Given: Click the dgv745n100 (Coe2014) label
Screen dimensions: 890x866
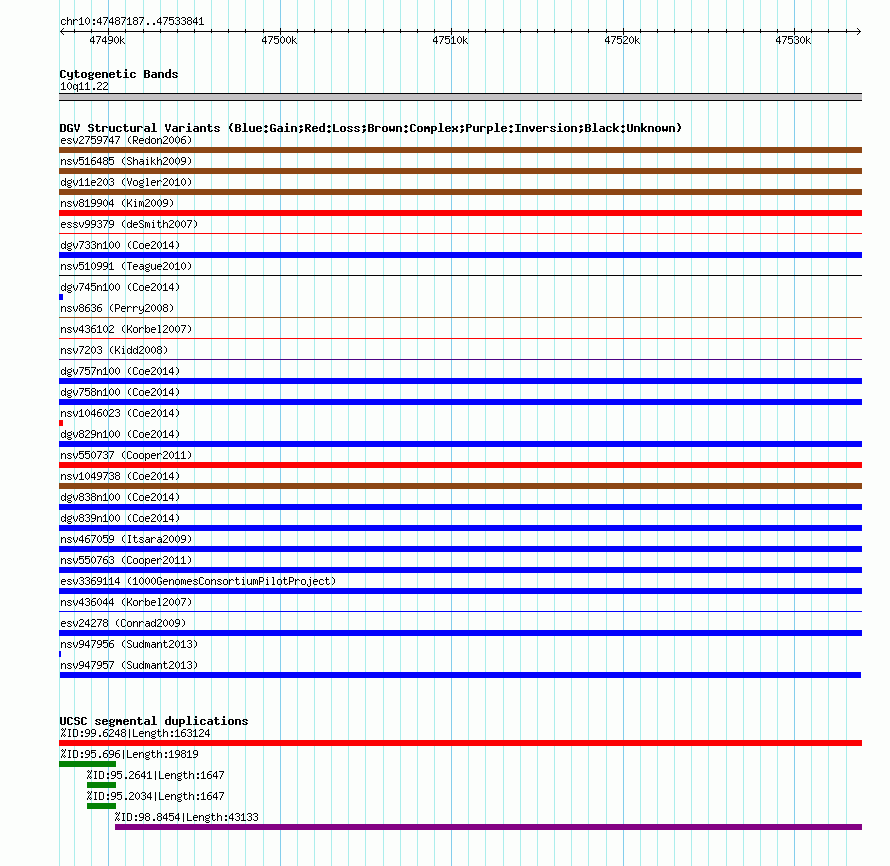Looking at the screenshot, I should (120, 287).
